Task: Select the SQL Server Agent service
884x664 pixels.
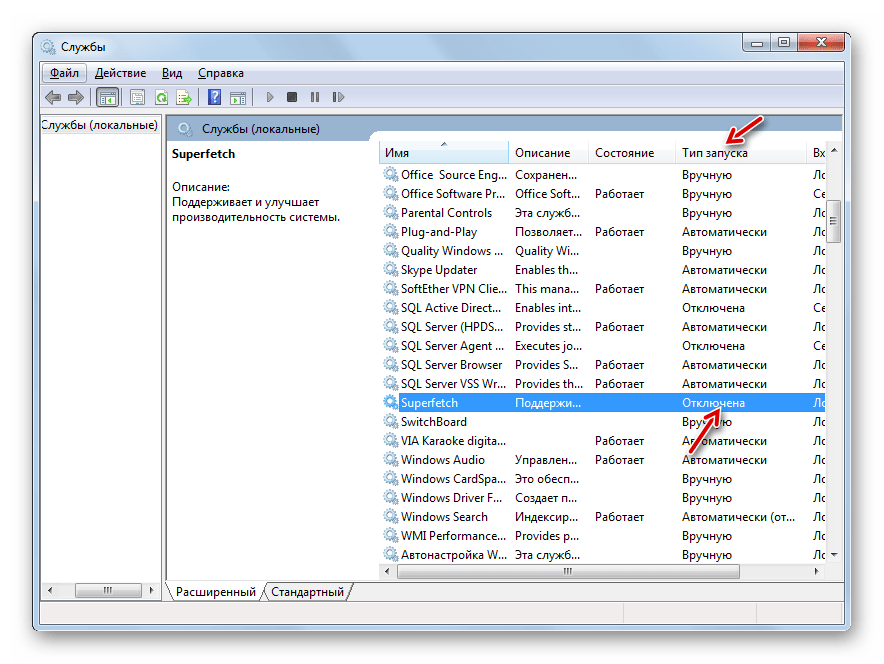Action: coord(602,346)
